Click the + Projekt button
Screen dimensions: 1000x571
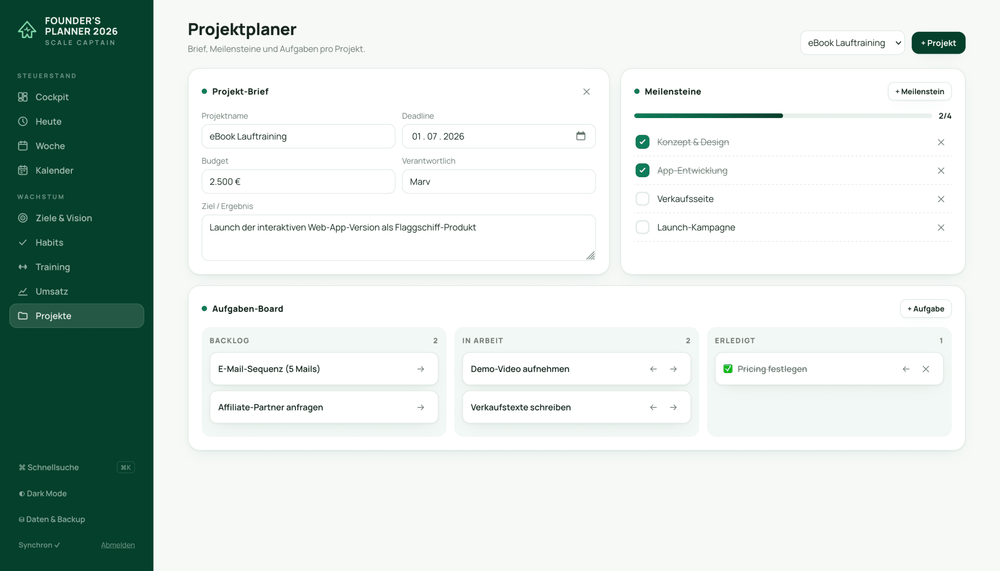(x=938, y=43)
